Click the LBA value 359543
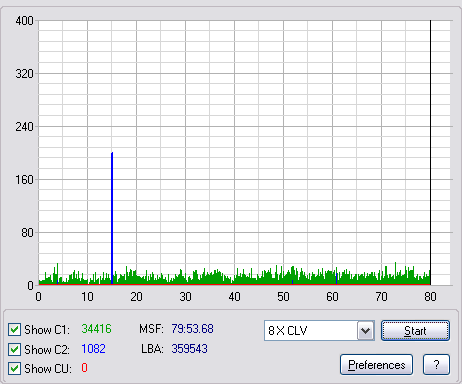462x384 pixels. click(189, 349)
